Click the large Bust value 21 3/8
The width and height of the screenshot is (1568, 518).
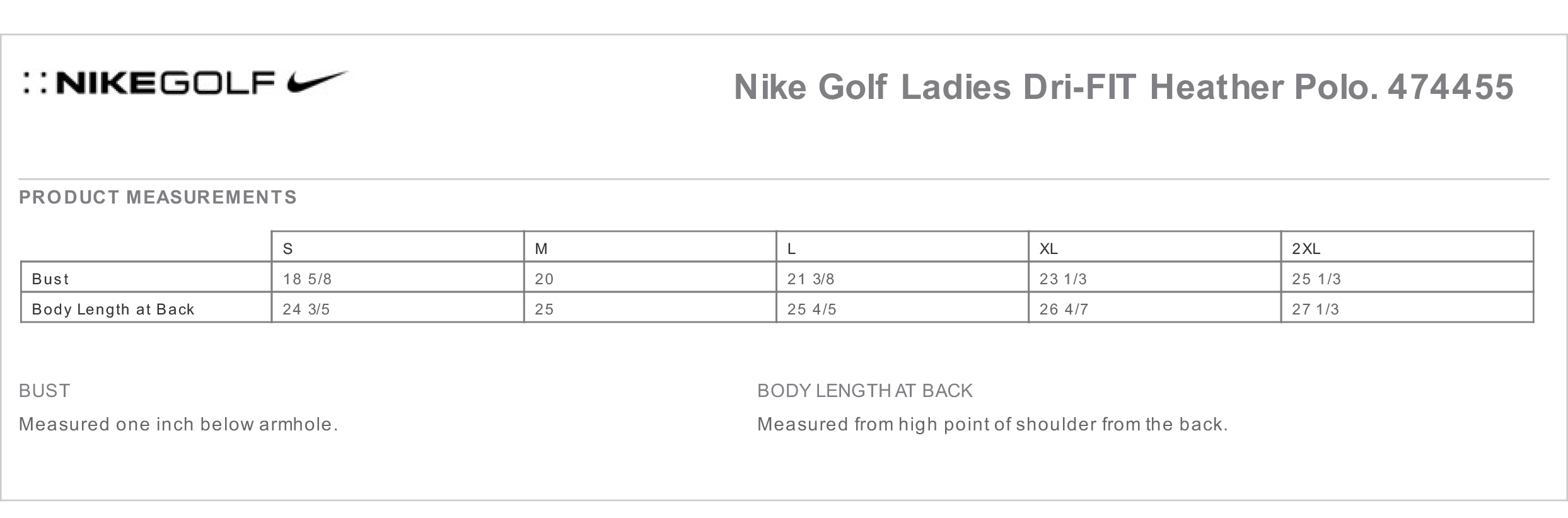click(x=811, y=279)
